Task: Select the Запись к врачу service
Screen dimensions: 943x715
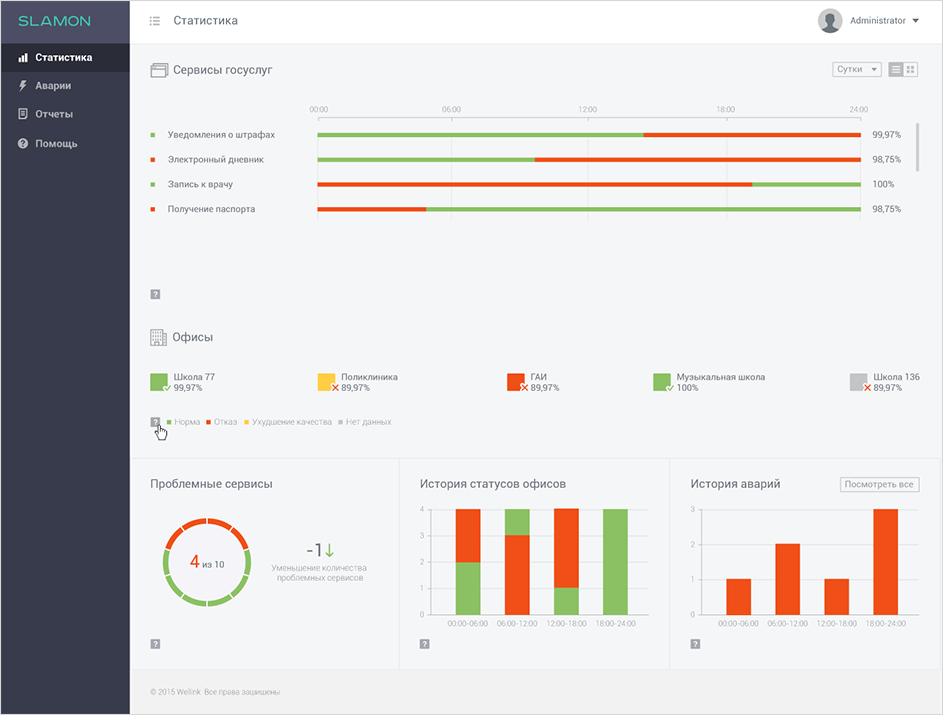Action: tap(200, 184)
